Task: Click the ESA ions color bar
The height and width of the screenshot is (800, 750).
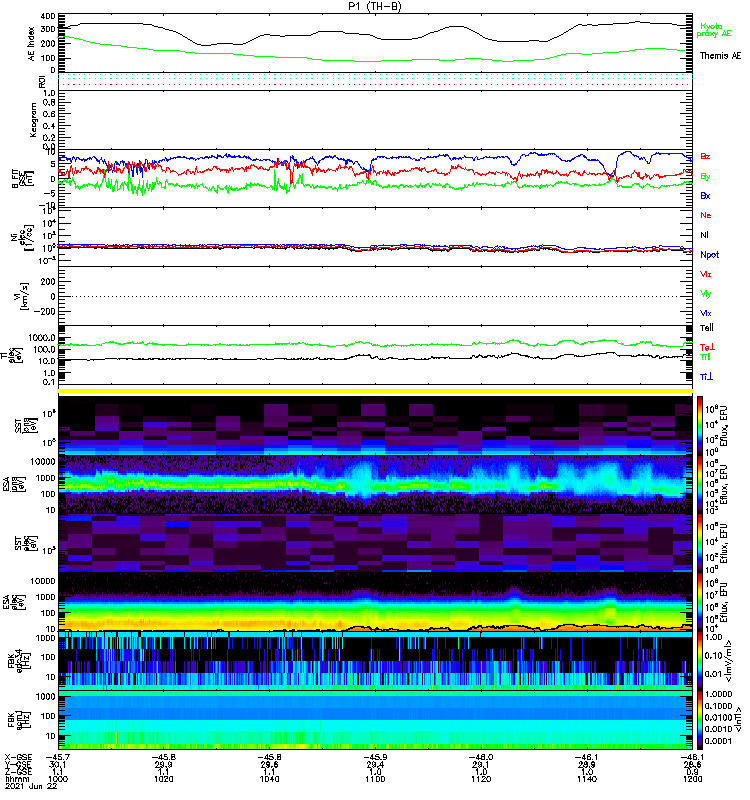Action: [700, 484]
